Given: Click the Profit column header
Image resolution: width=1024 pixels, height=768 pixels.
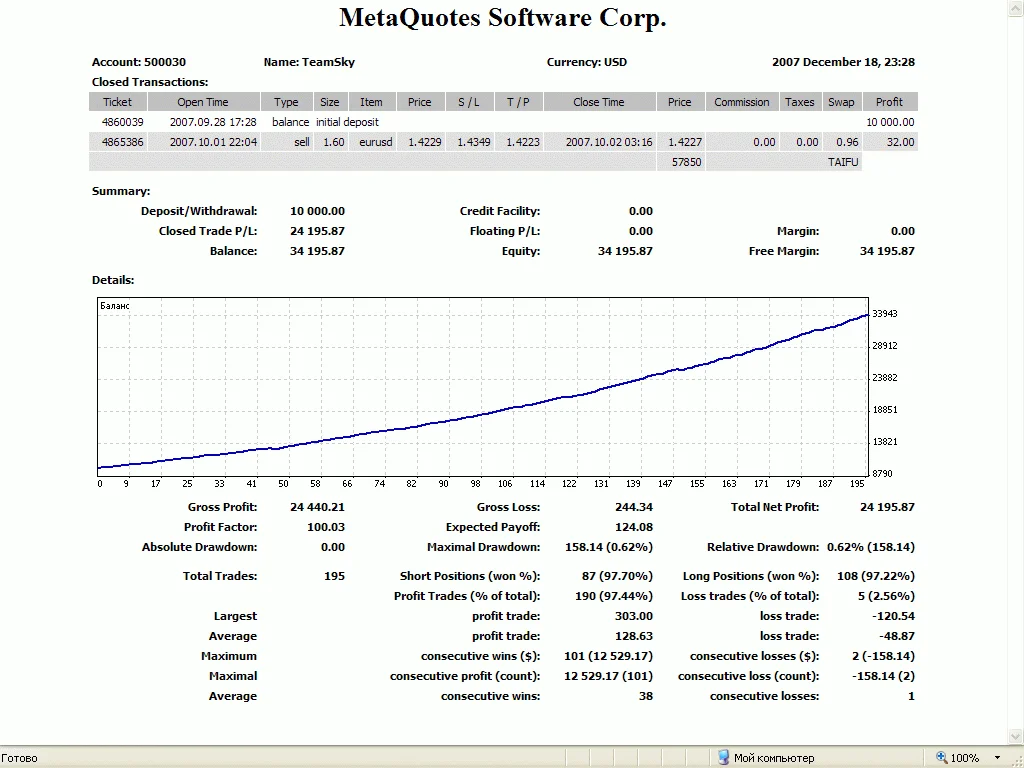Looking at the screenshot, I should click(x=889, y=102).
